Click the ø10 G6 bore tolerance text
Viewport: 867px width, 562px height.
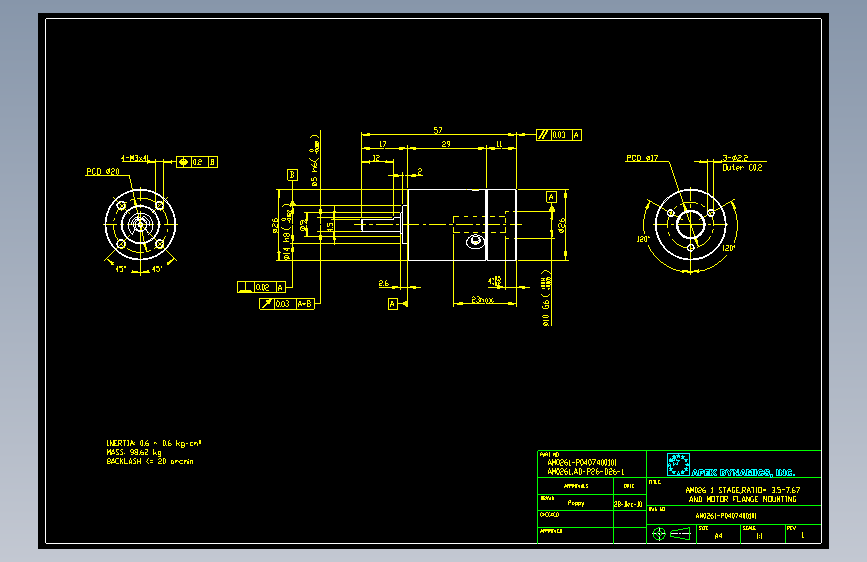point(546,298)
